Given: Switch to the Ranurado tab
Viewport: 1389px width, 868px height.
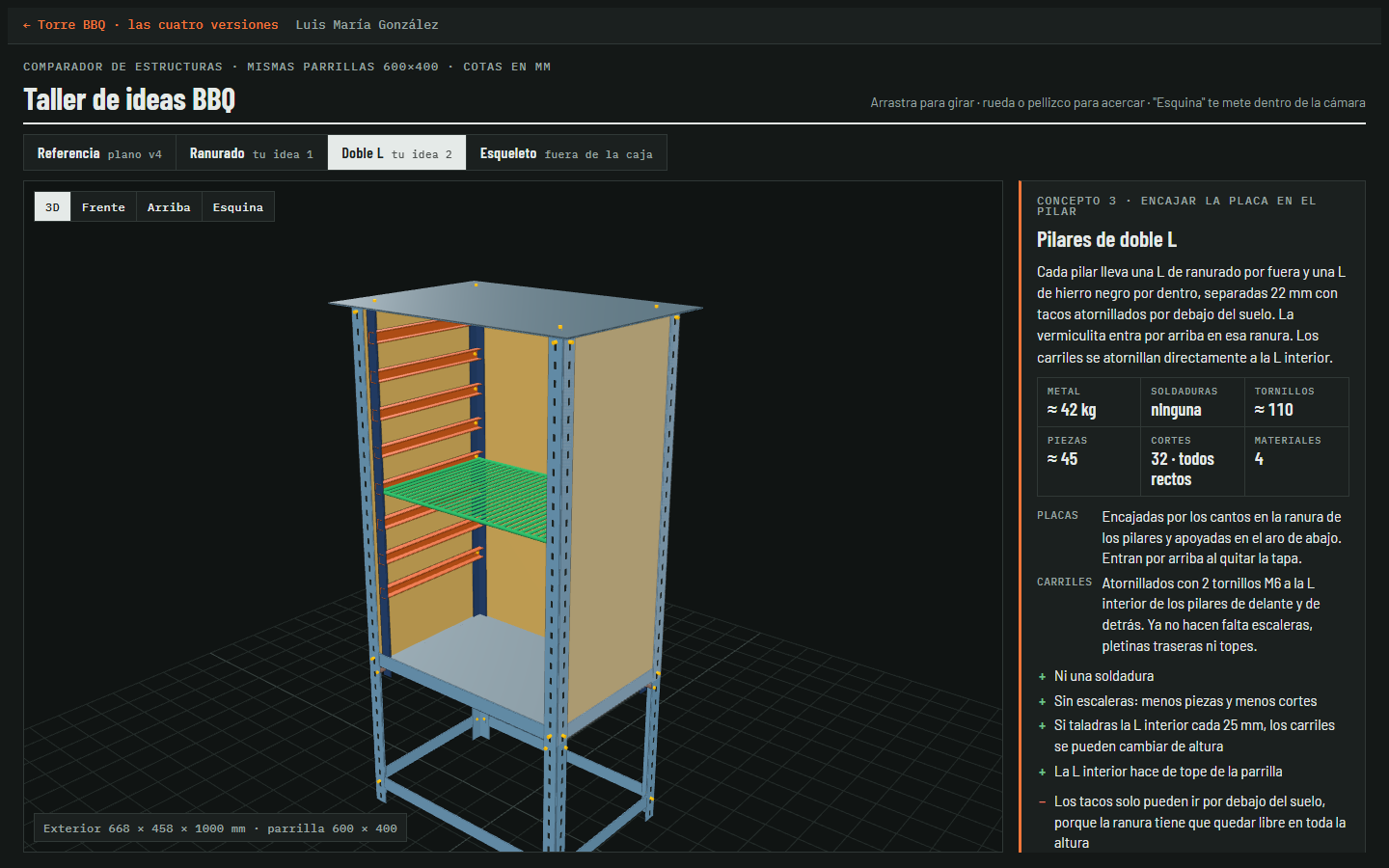Looking at the screenshot, I should [x=252, y=153].
